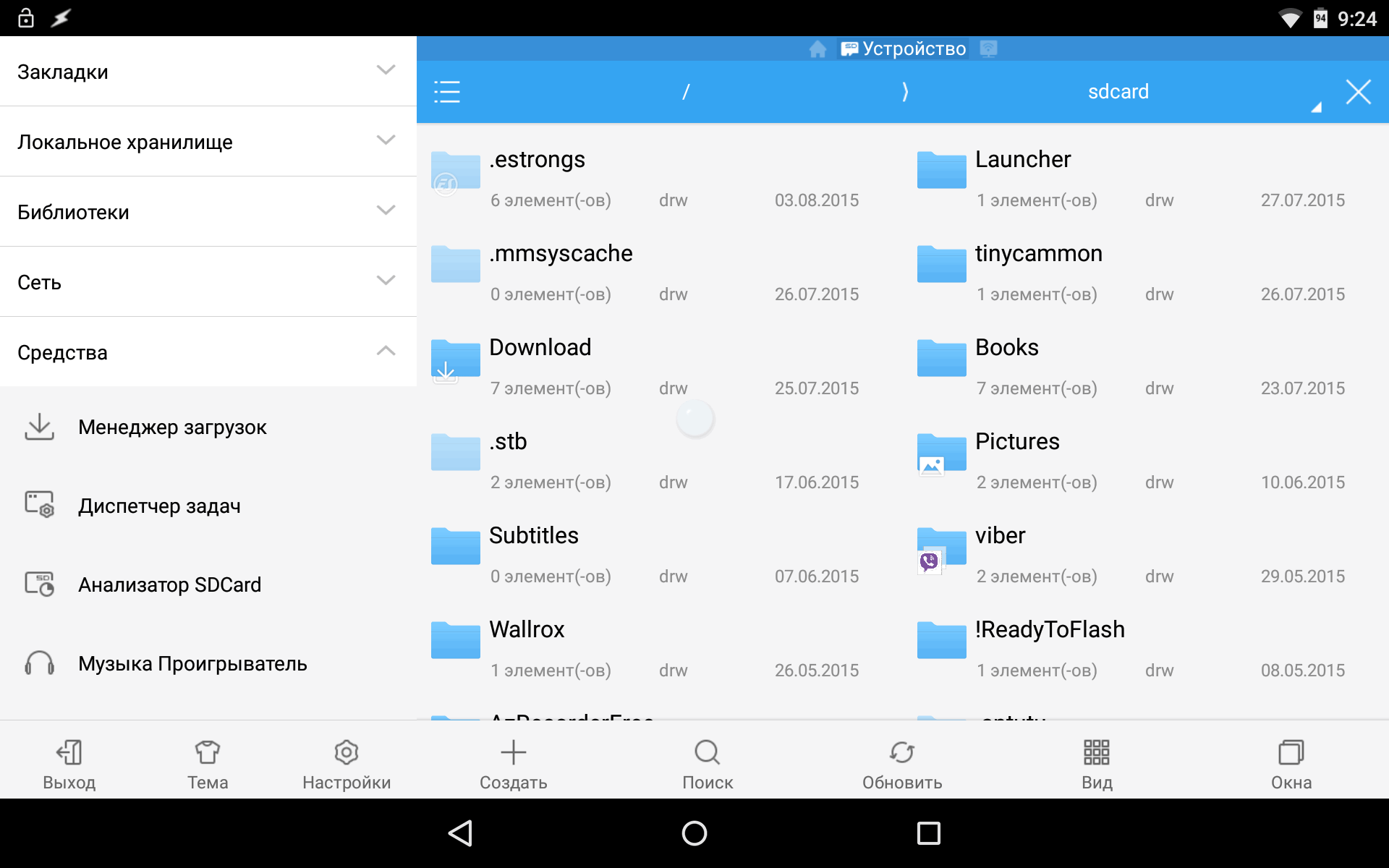Open the Music Player headphones icon
Viewport: 1389px width, 868px height.
click(39, 663)
